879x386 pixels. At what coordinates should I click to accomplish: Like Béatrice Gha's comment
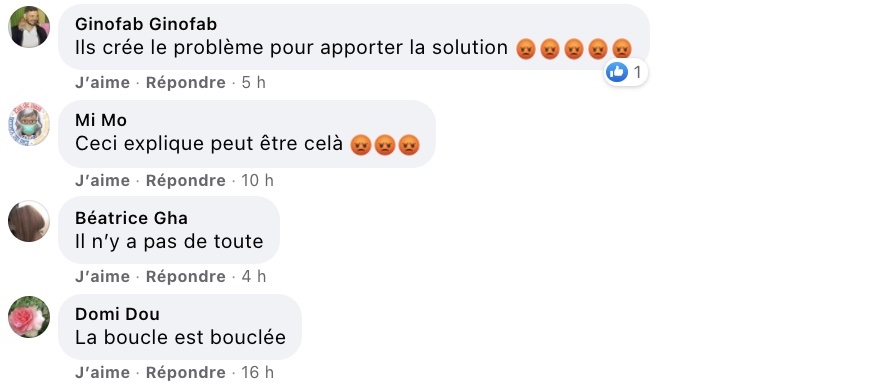click(103, 276)
